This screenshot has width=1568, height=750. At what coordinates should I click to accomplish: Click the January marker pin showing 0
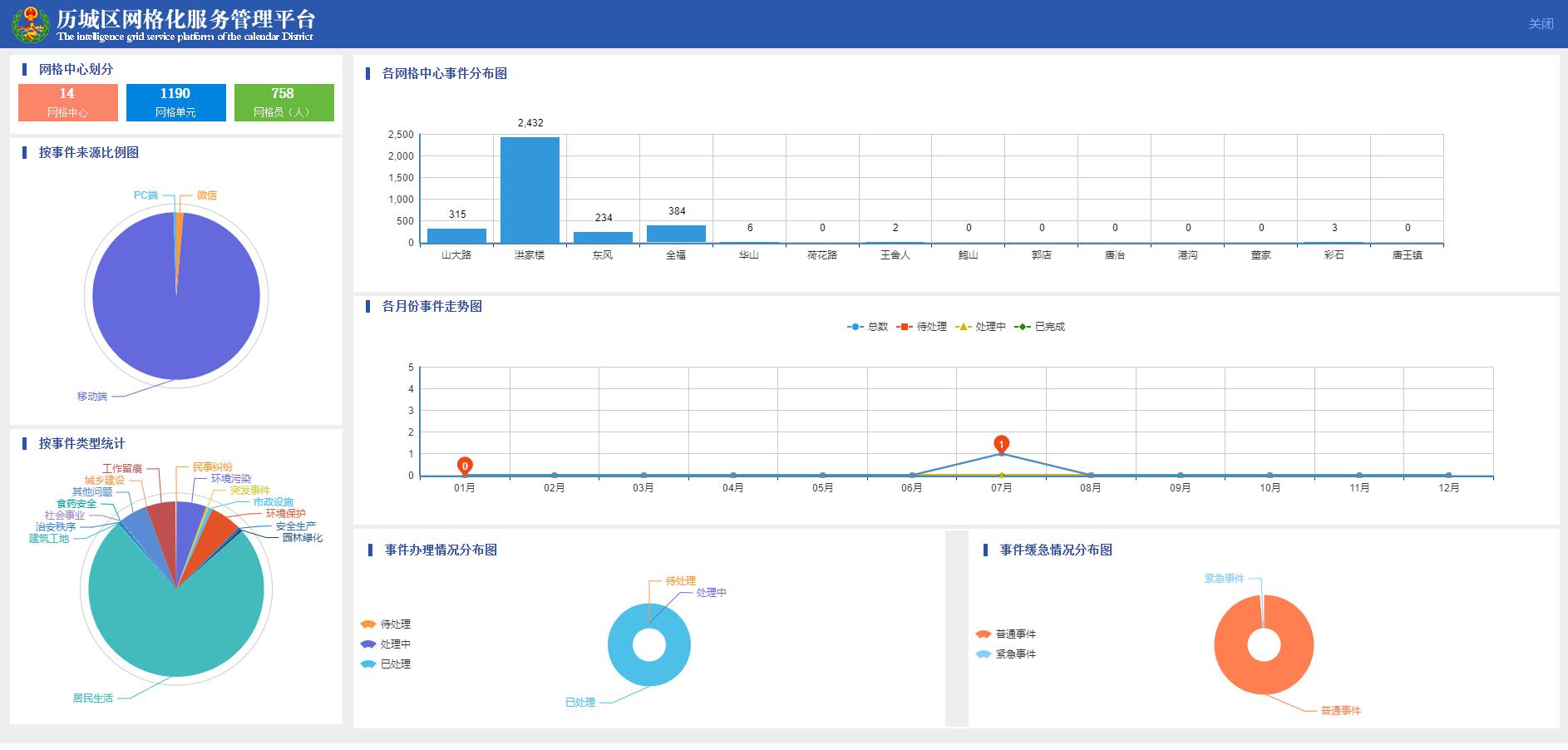click(465, 465)
